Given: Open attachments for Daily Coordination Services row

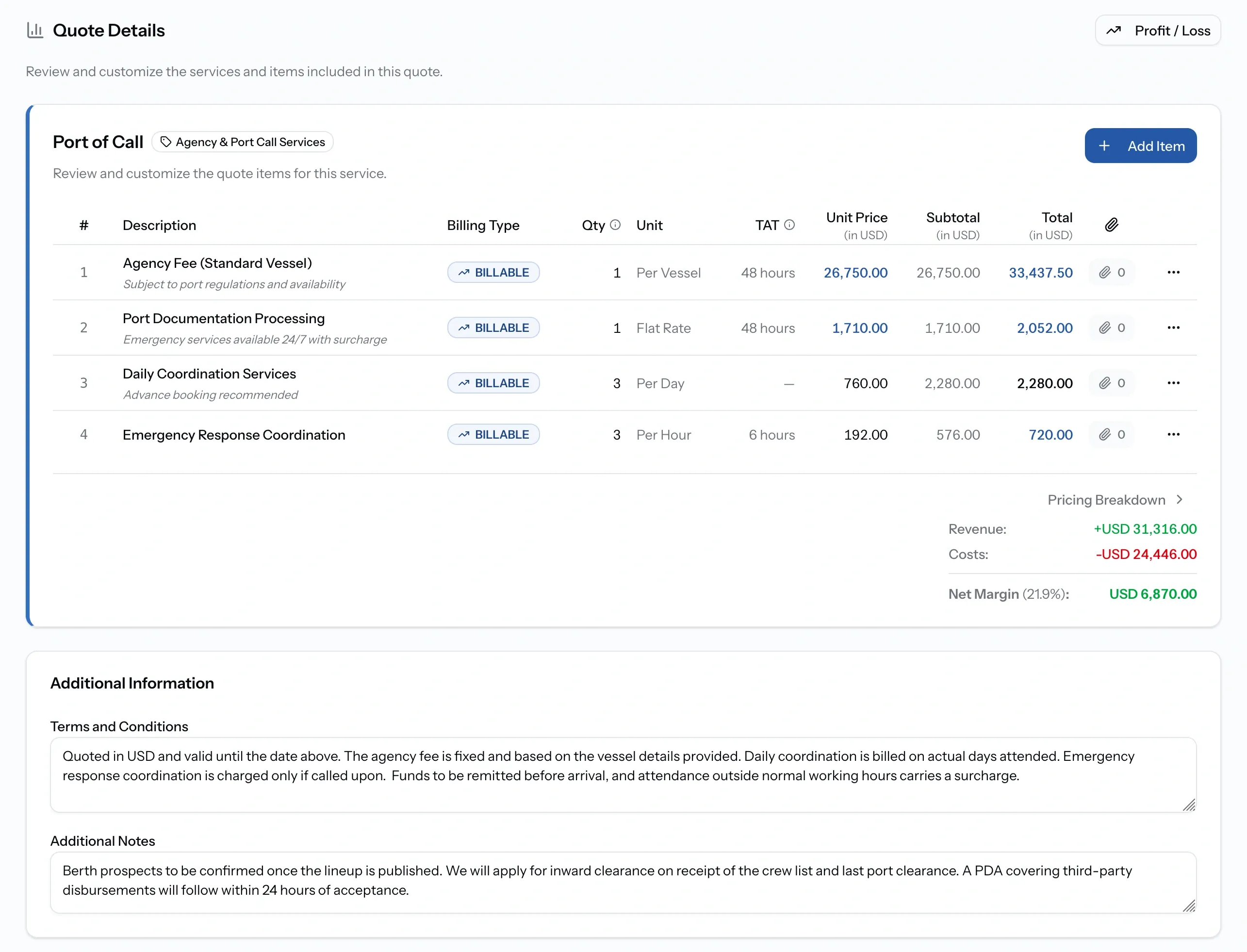Looking at the screenshot, I should [x=1111, y=383].
